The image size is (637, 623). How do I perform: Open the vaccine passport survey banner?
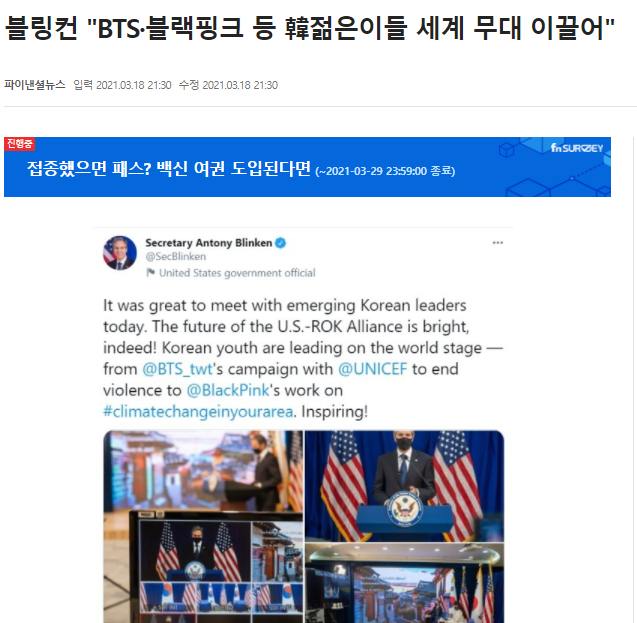(307, 167)
